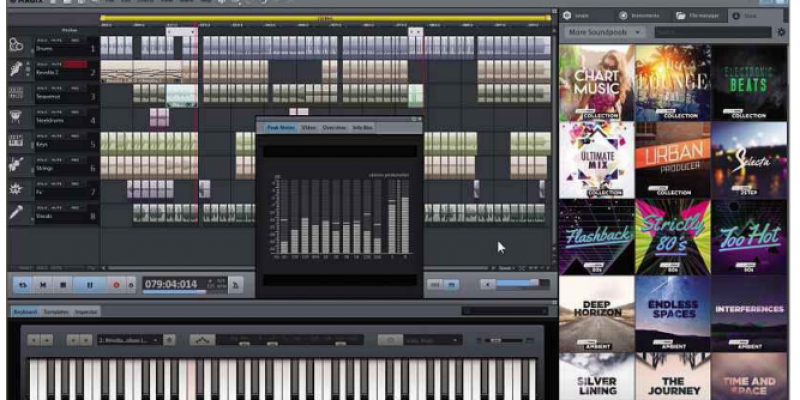Screen dimensions: 800x400
Task: Open the Urban Producer collection soundpool
Action: point(673,160)
